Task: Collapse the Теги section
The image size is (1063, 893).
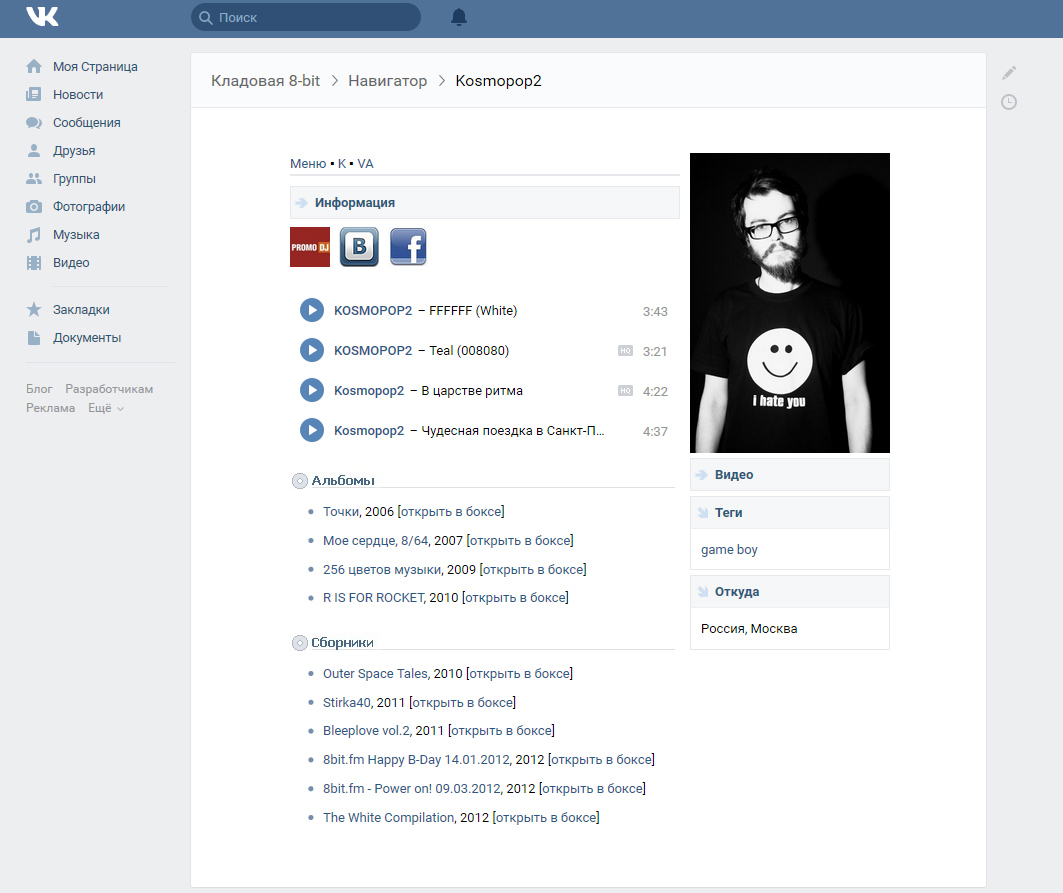Action: (x=728, y=513)
